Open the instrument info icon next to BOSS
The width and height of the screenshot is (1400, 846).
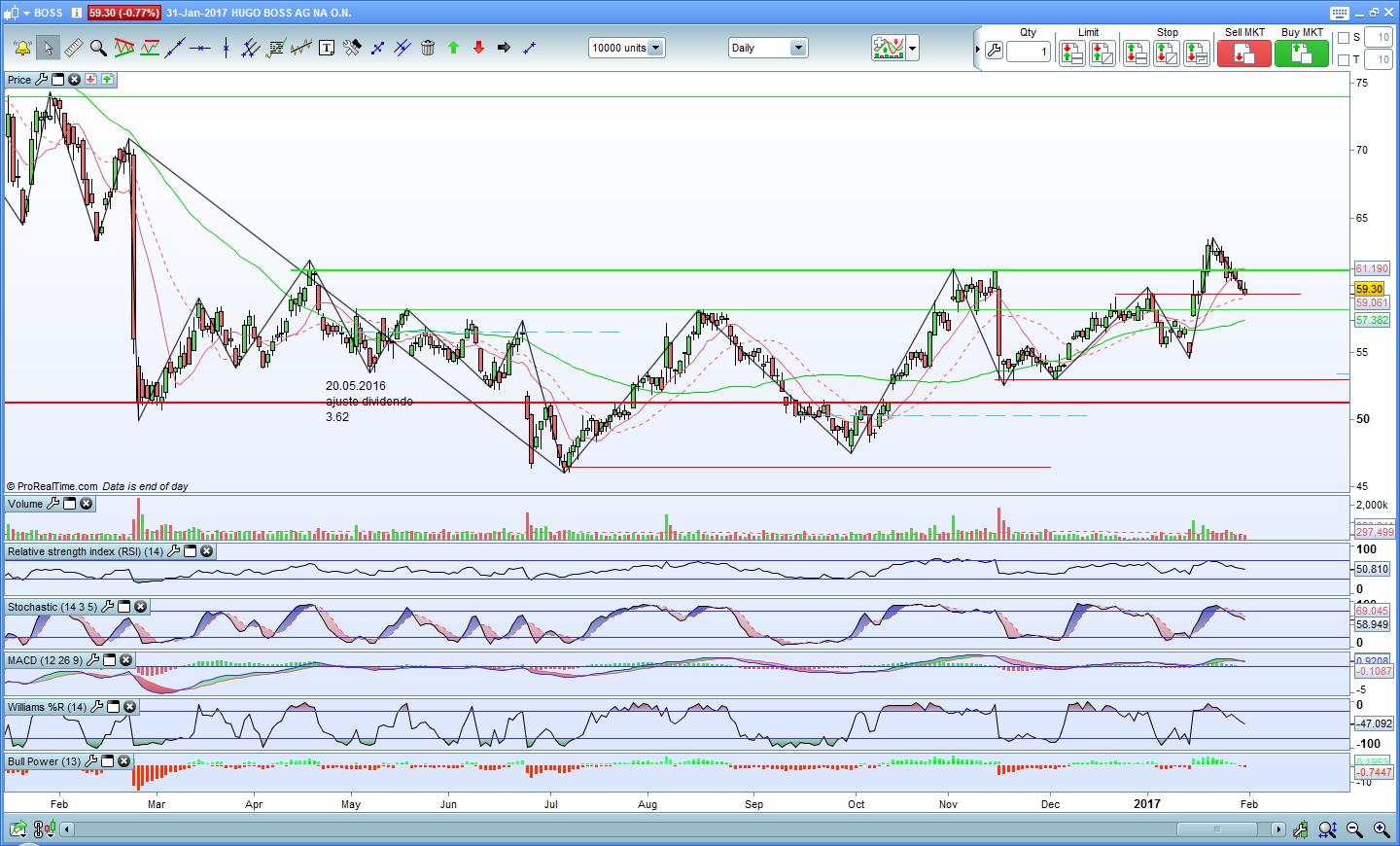point(77,13)
